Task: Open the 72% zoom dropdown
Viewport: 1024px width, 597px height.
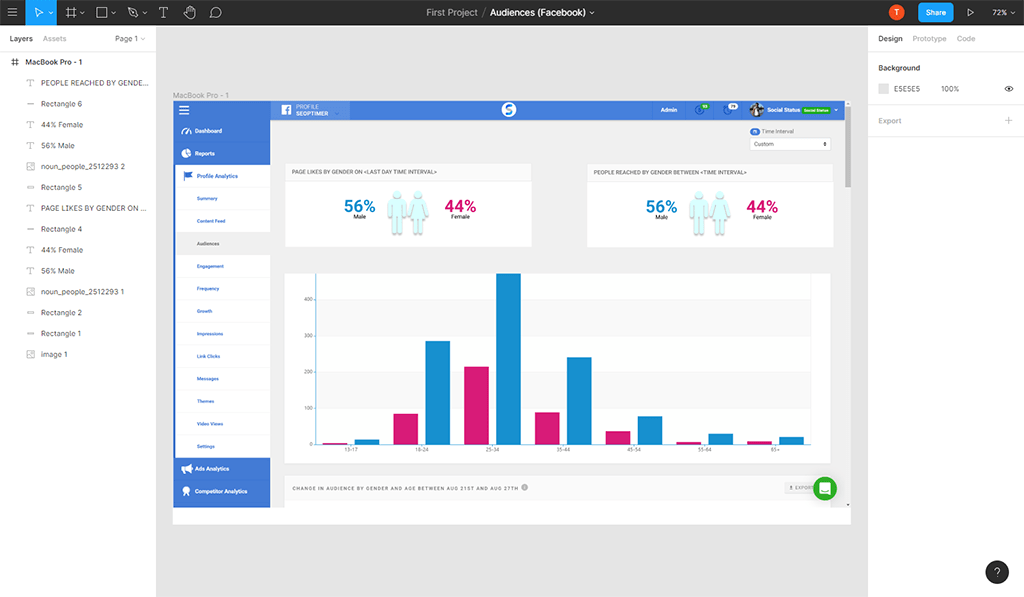Action: coord(1003,12)
